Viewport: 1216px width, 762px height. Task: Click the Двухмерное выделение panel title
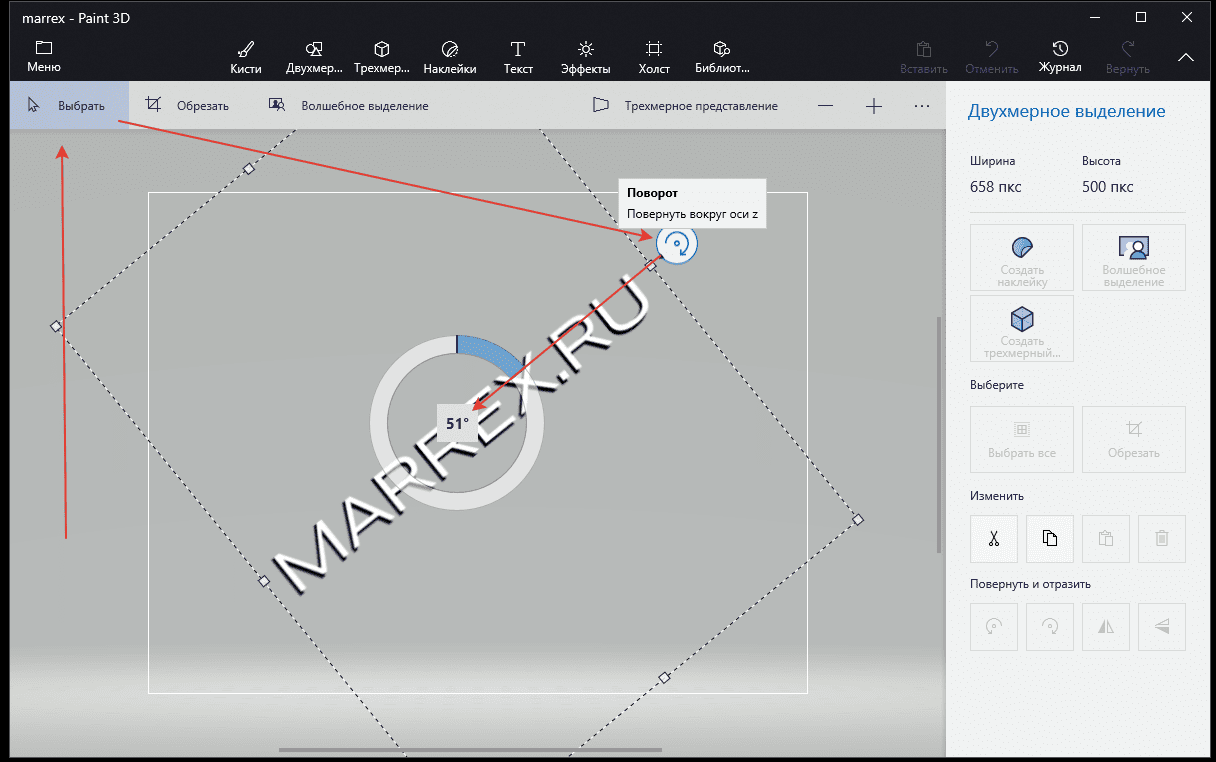[x=1067, y=111]
